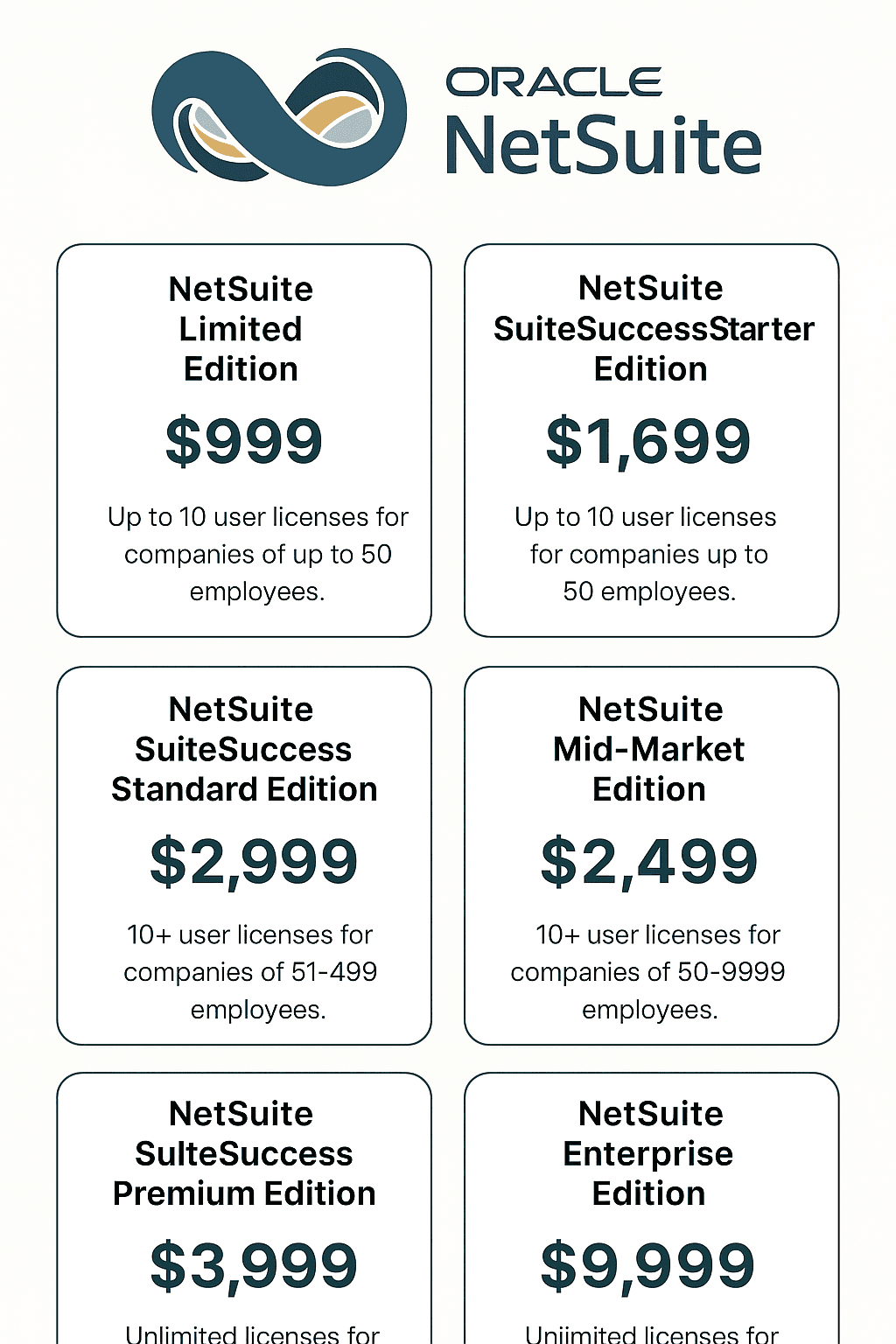
Task: Select the SuiteSuccess Standard Edition heading
Action: (244, 749)
